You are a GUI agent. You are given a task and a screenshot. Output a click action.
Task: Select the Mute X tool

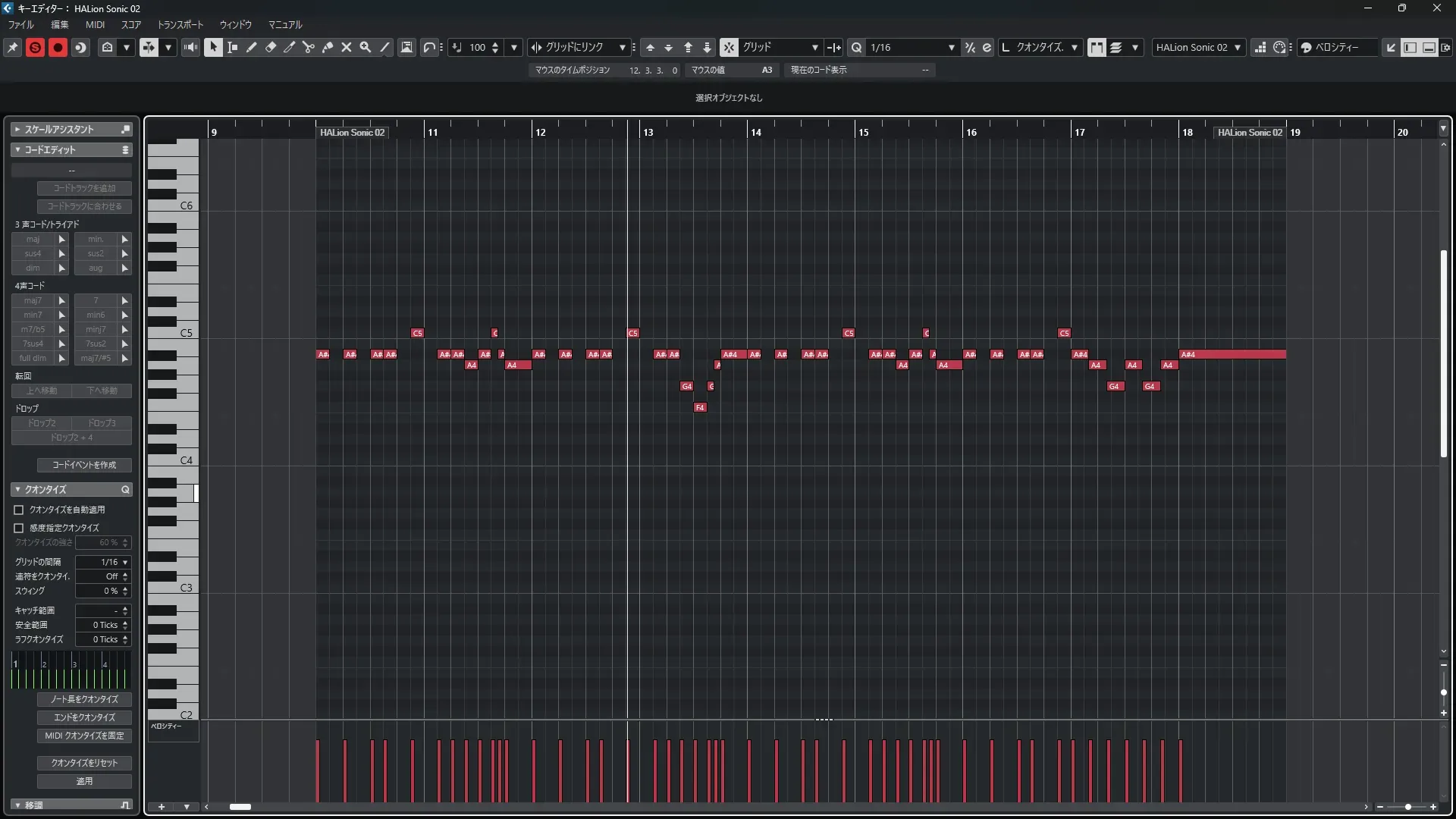347,47
